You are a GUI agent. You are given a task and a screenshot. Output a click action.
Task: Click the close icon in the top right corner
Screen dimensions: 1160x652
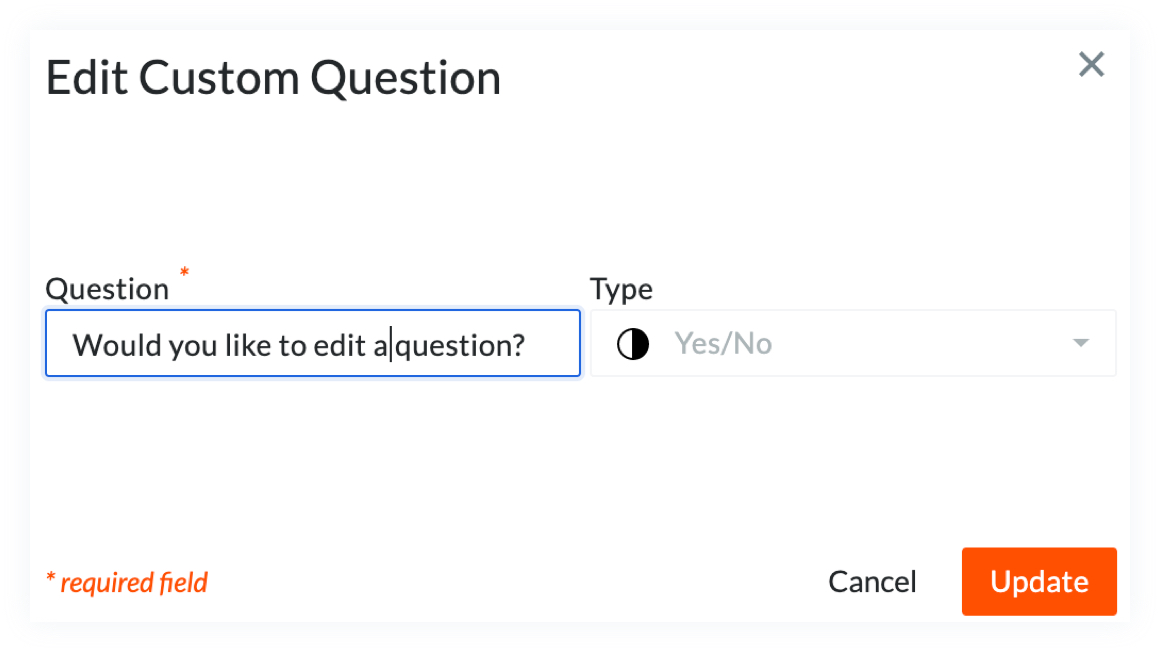pos(1091,64)
